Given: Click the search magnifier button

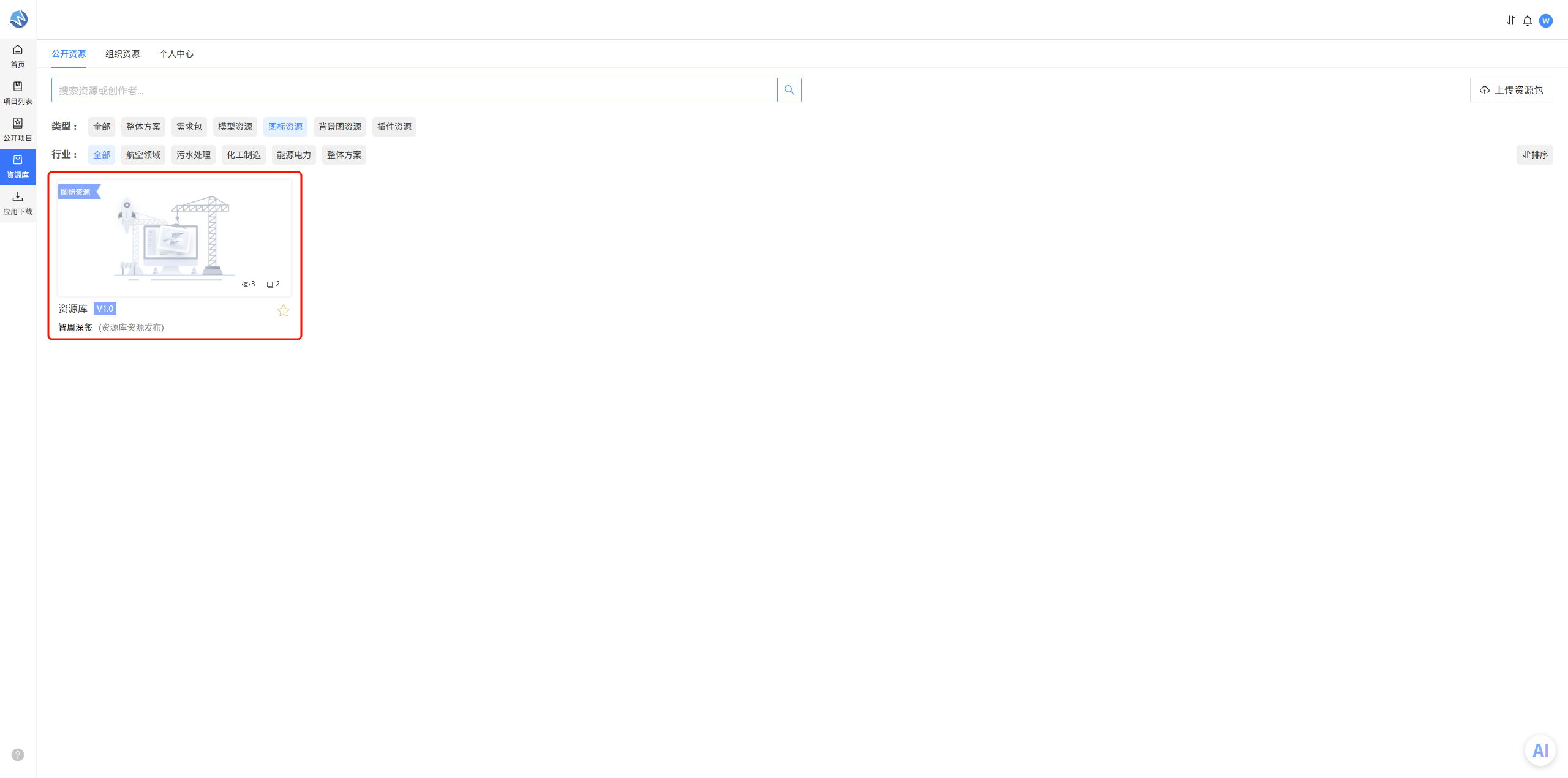Looking at the screenshot, I should [x=789, y=90].
